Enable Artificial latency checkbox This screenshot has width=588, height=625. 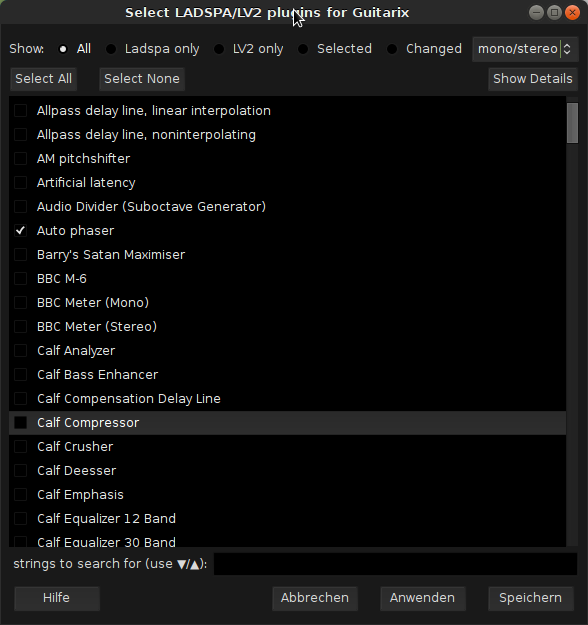pos(20,183)
